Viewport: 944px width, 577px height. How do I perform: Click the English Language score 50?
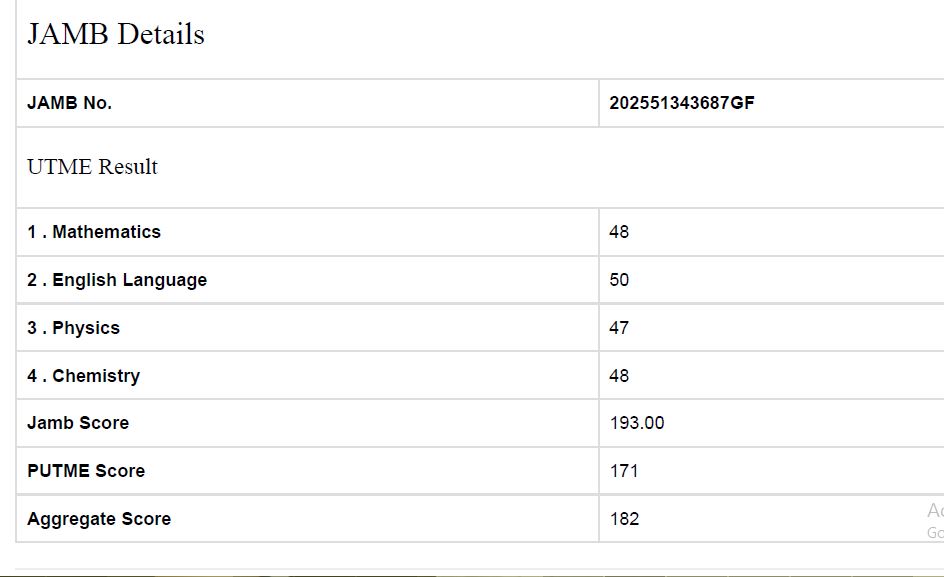pyautogui.click(x=619, y=280)
